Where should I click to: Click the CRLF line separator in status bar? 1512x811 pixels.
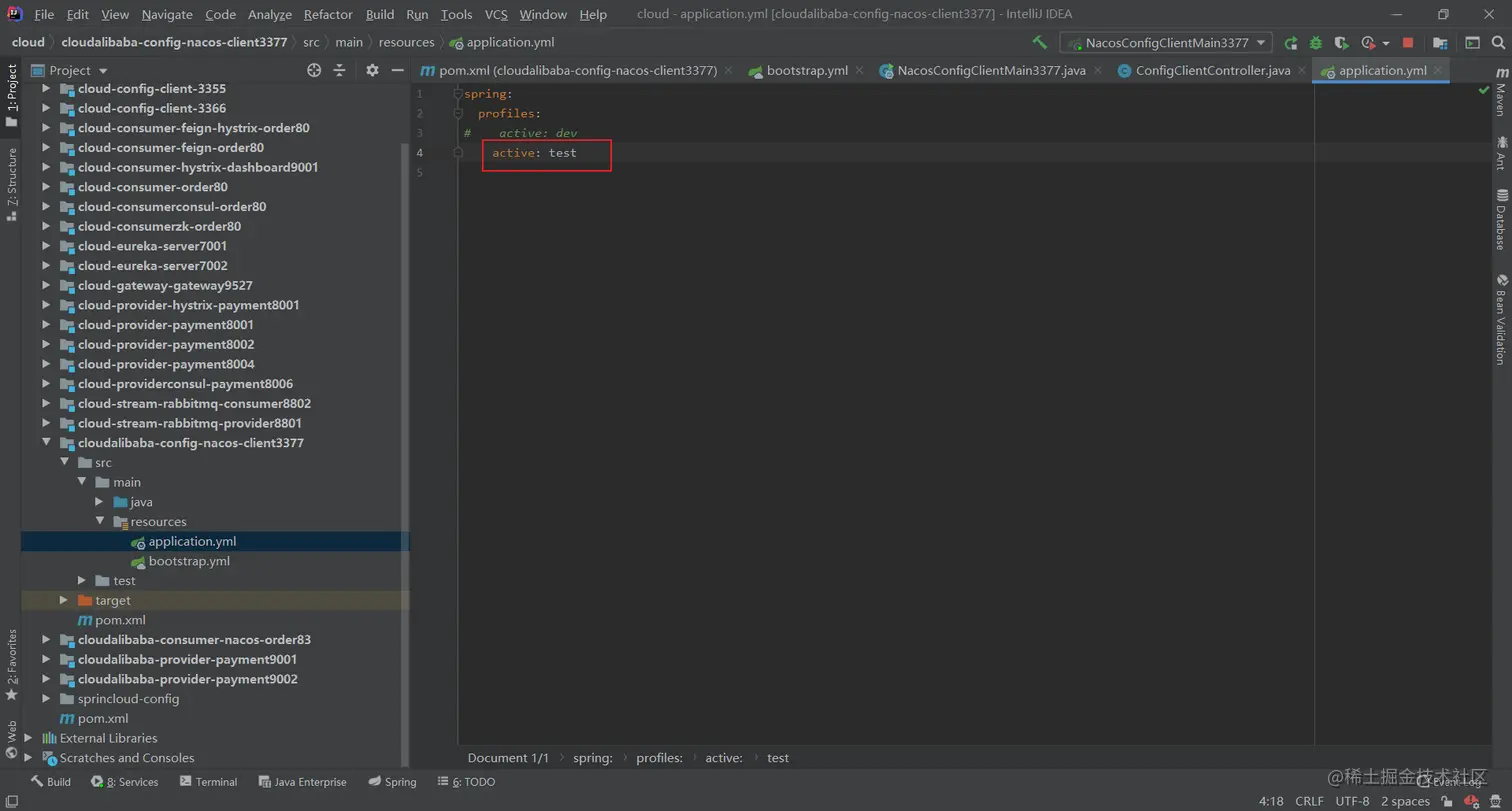tap(1309, 801)
